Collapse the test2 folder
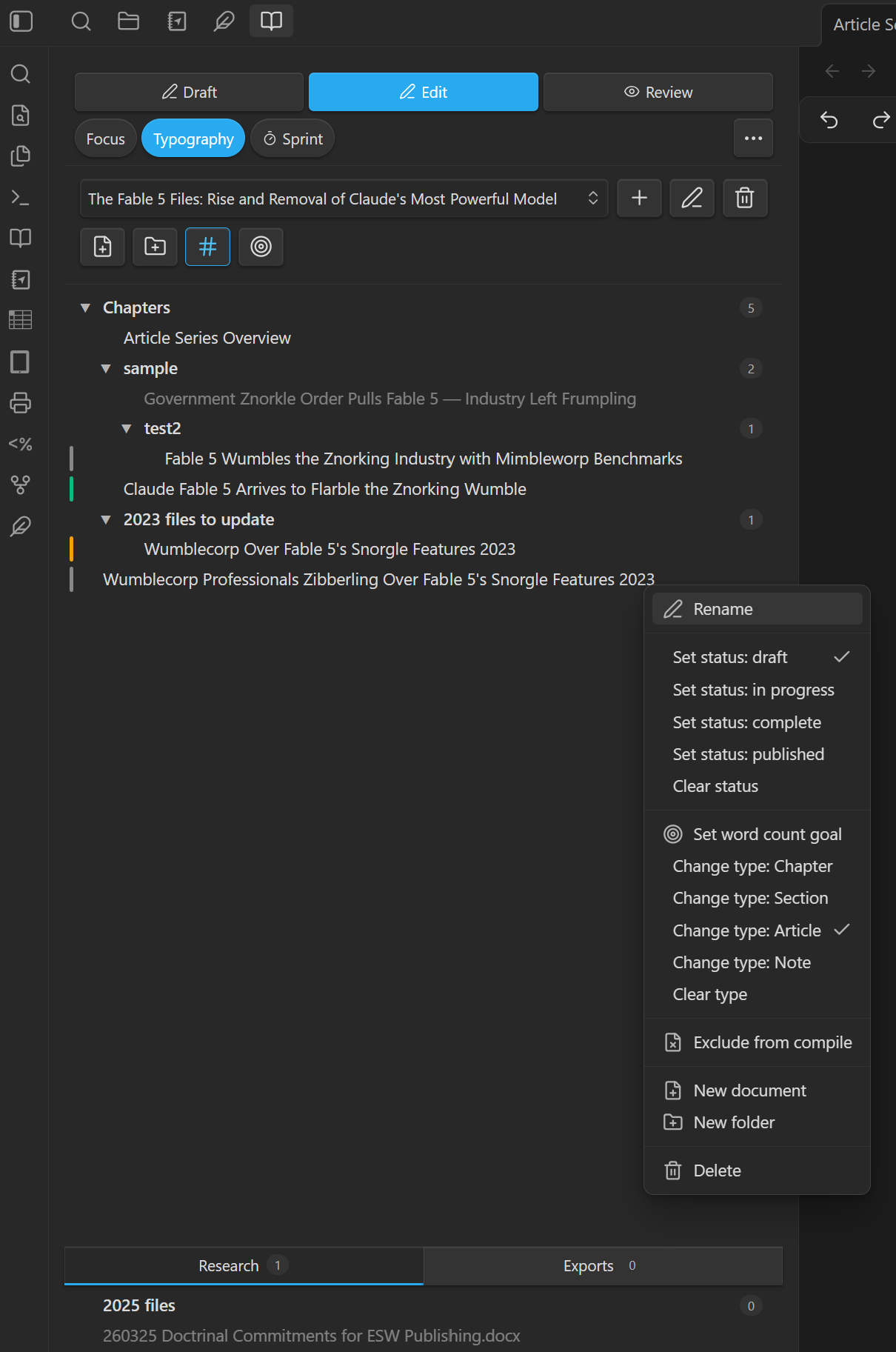The width and height of the screenshot is (896, 1352). (x=127, y=428)
